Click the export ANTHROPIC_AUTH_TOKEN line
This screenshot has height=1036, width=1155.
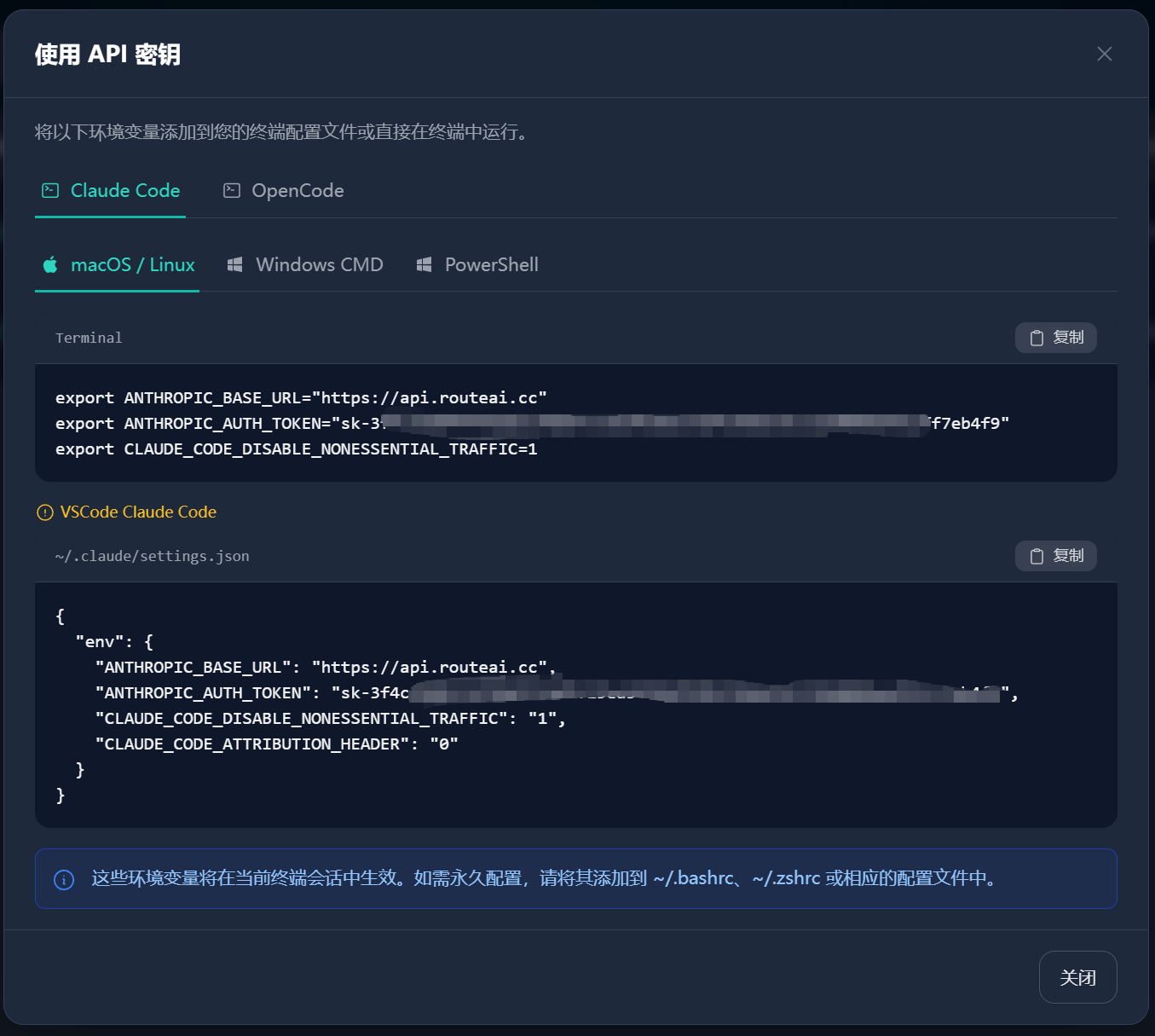(533, 424)
